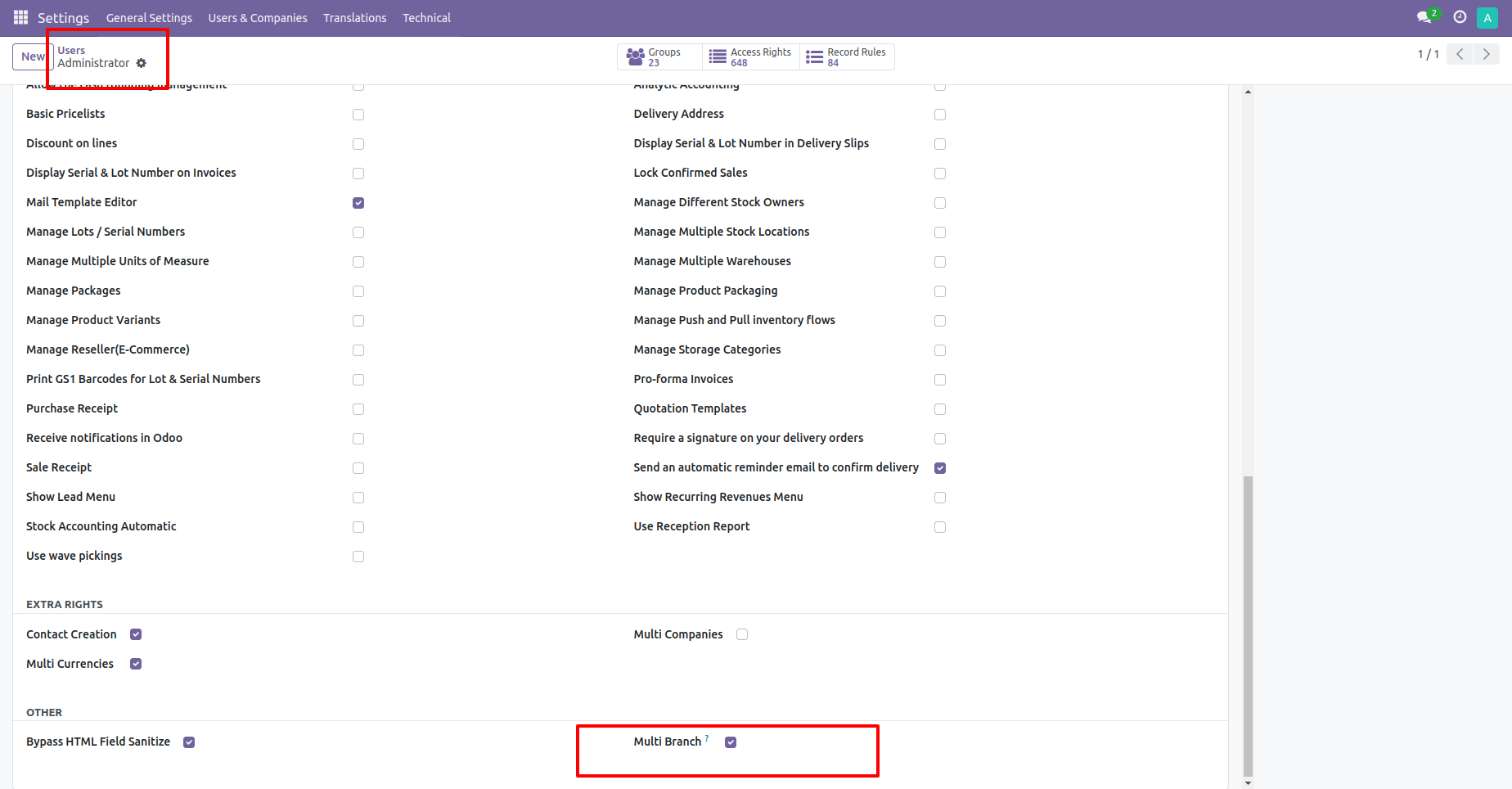Navigate to next record with right arrow
The image size is (1512, 789).
1486,54
